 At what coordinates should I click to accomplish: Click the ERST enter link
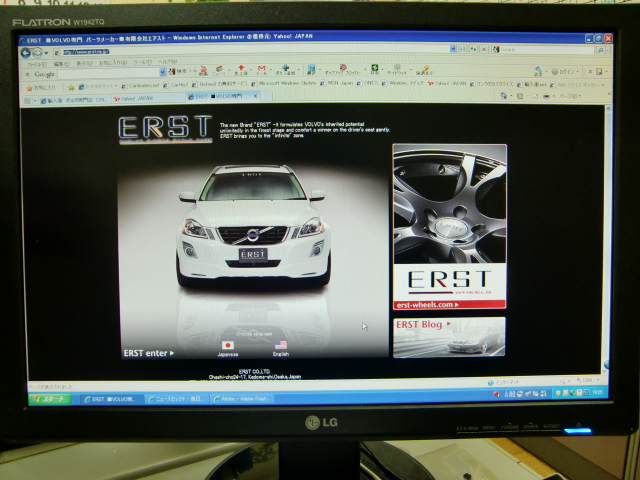(149, 353)
